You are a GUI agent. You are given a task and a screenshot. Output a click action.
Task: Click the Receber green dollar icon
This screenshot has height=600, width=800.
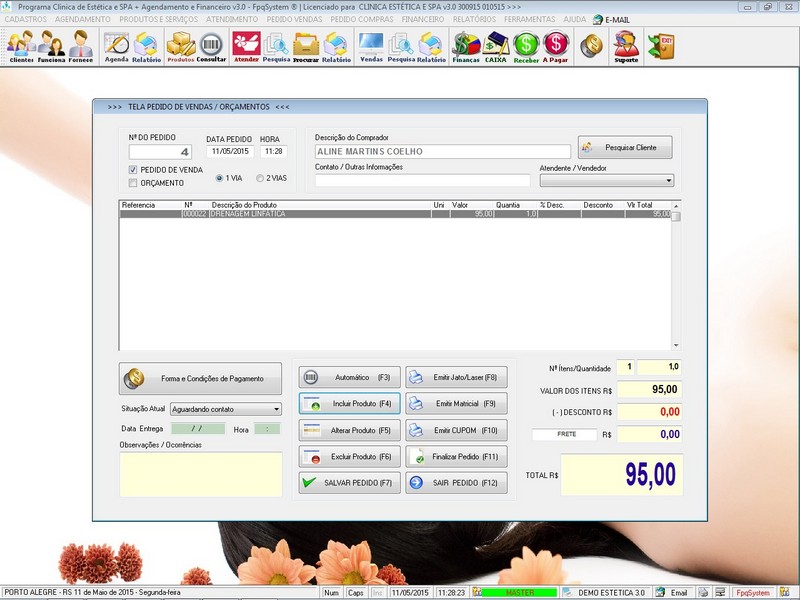click(x=526, y=46)
